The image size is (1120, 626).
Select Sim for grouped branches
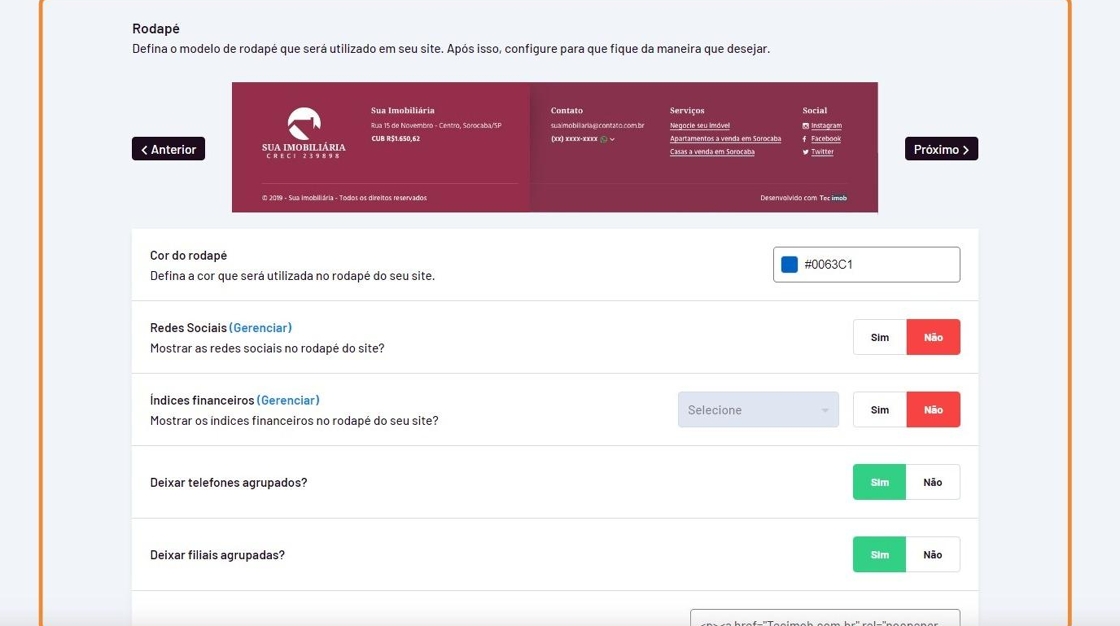879,555
